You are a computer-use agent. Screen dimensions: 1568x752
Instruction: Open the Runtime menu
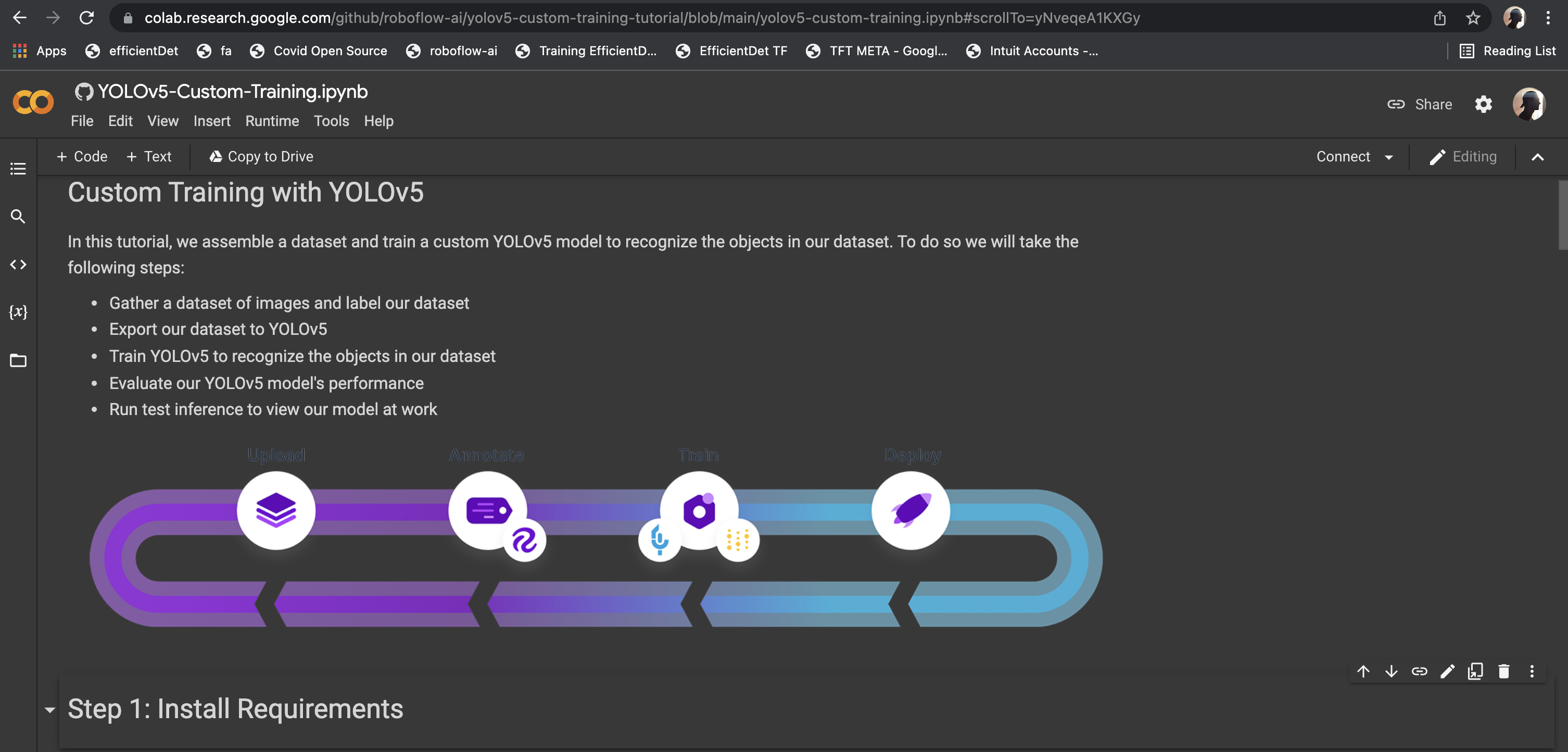(271, 121)
